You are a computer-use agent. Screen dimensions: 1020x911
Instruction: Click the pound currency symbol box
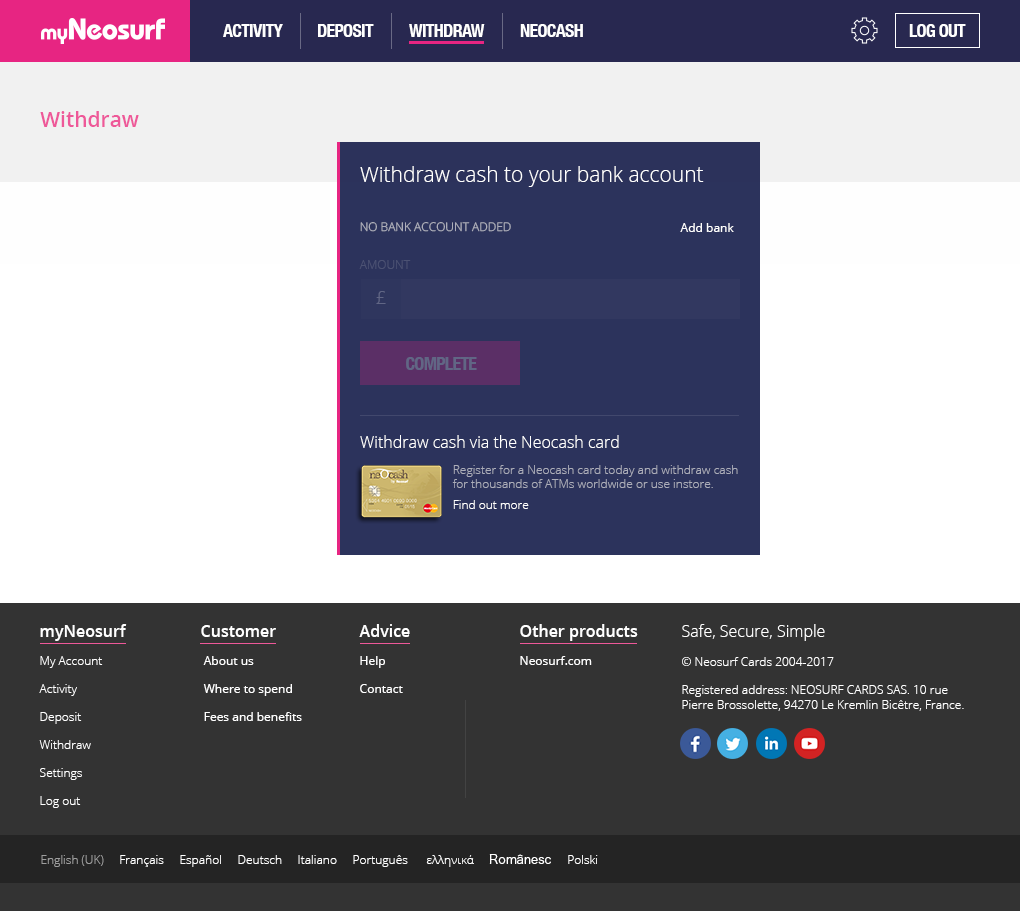tap(381, 299)
